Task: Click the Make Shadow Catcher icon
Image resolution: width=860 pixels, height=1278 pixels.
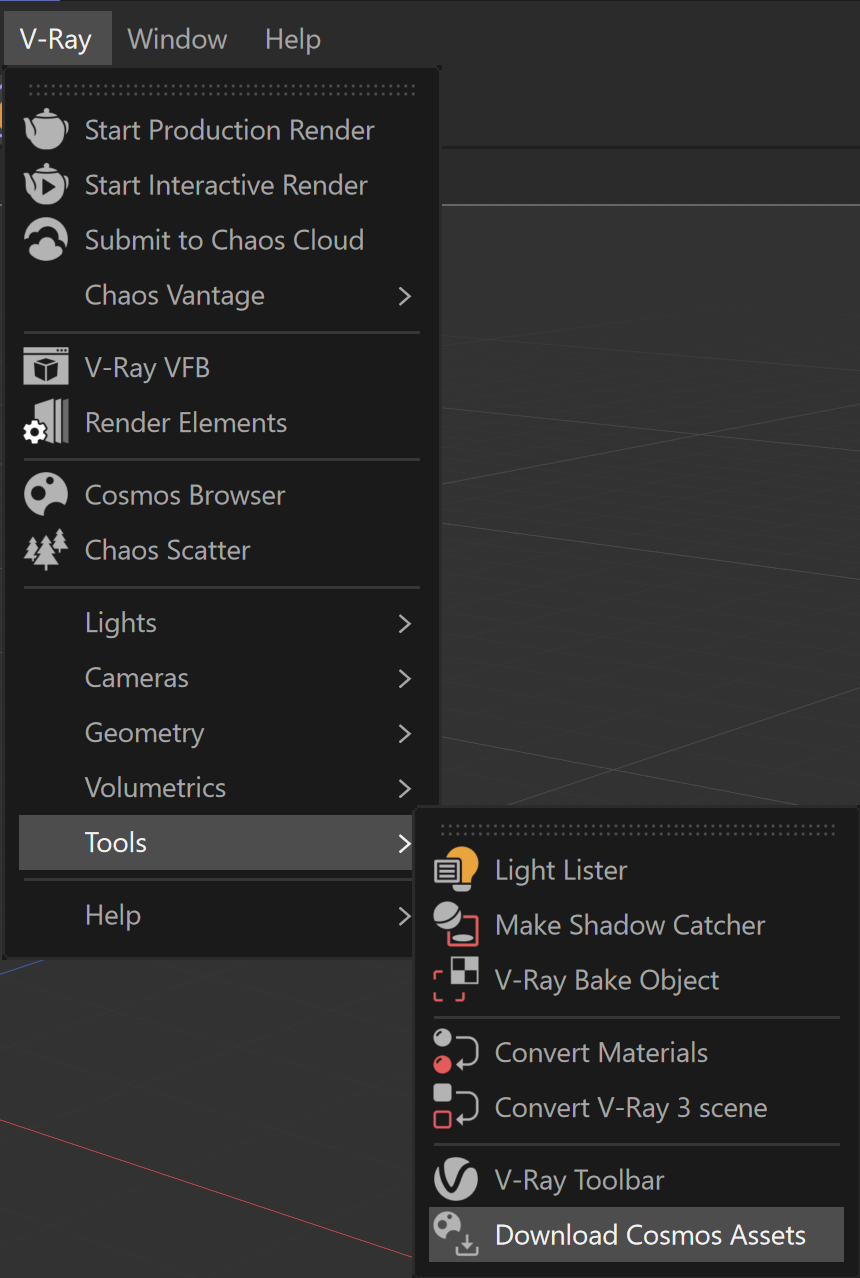Action: point(456,925)
